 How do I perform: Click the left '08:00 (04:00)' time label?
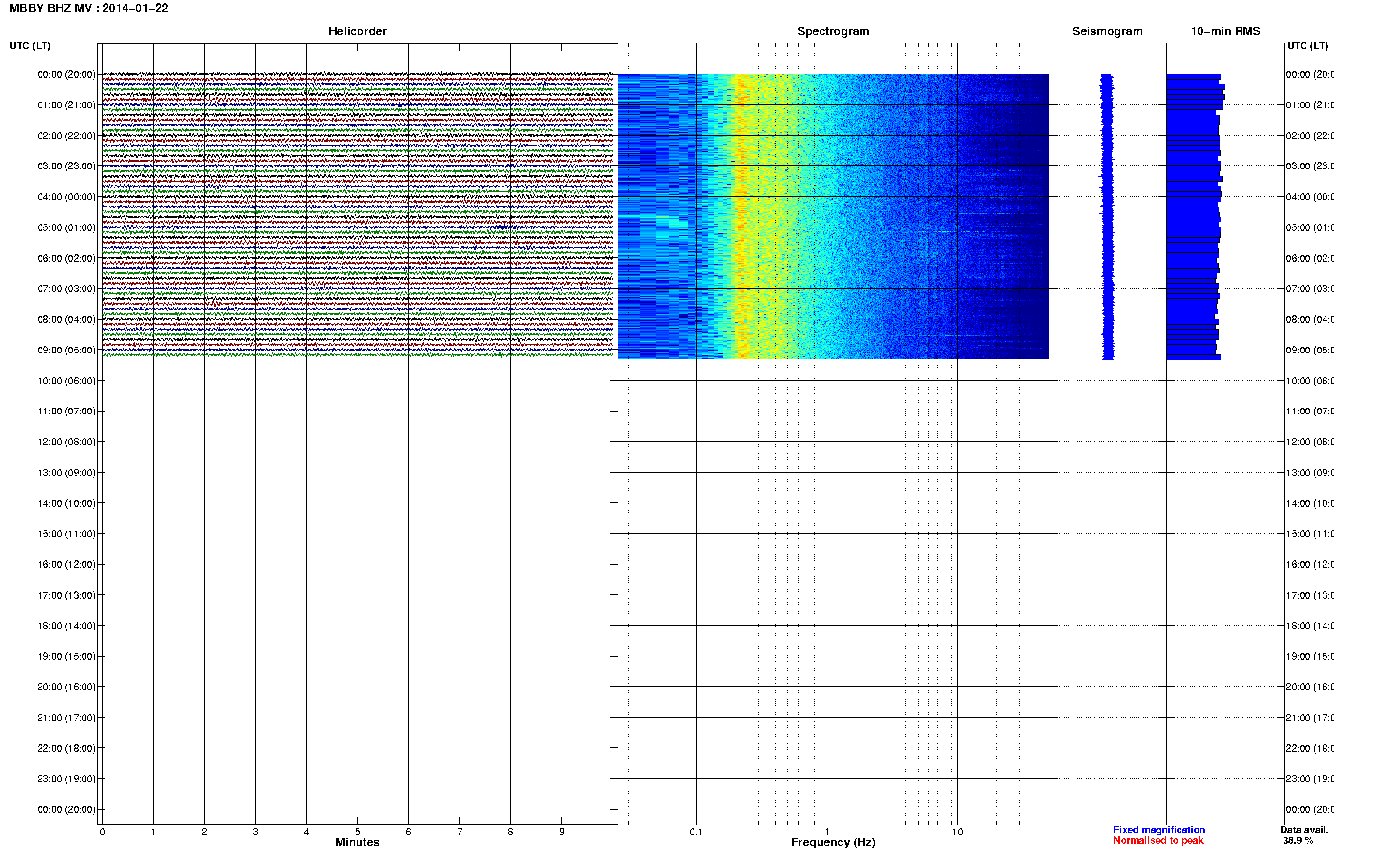(x=66, y=320)
